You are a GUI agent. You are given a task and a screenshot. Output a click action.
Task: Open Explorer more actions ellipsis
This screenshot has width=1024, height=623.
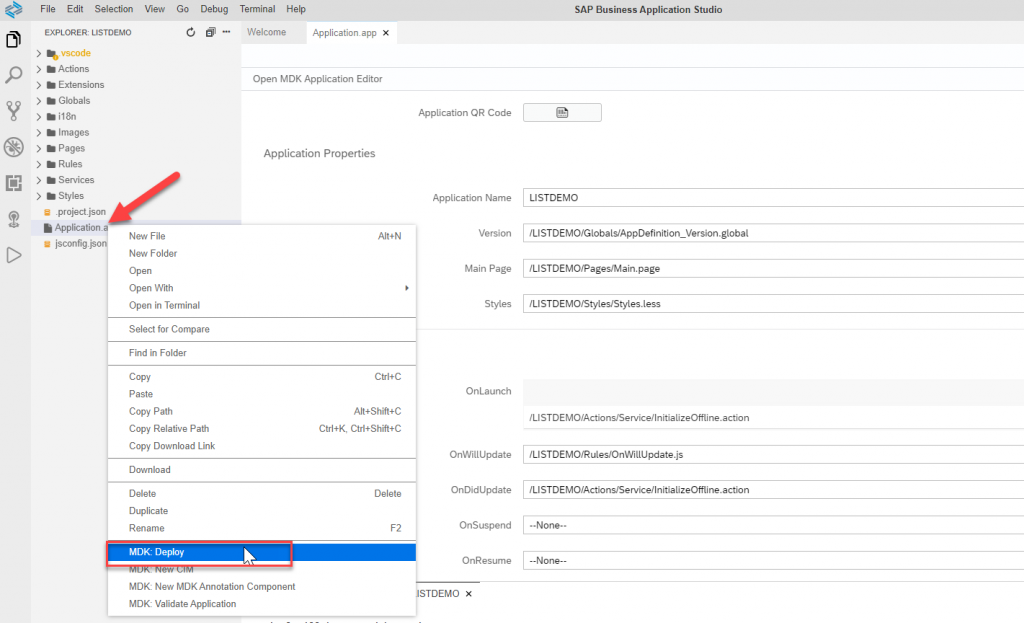pos(226,32)
